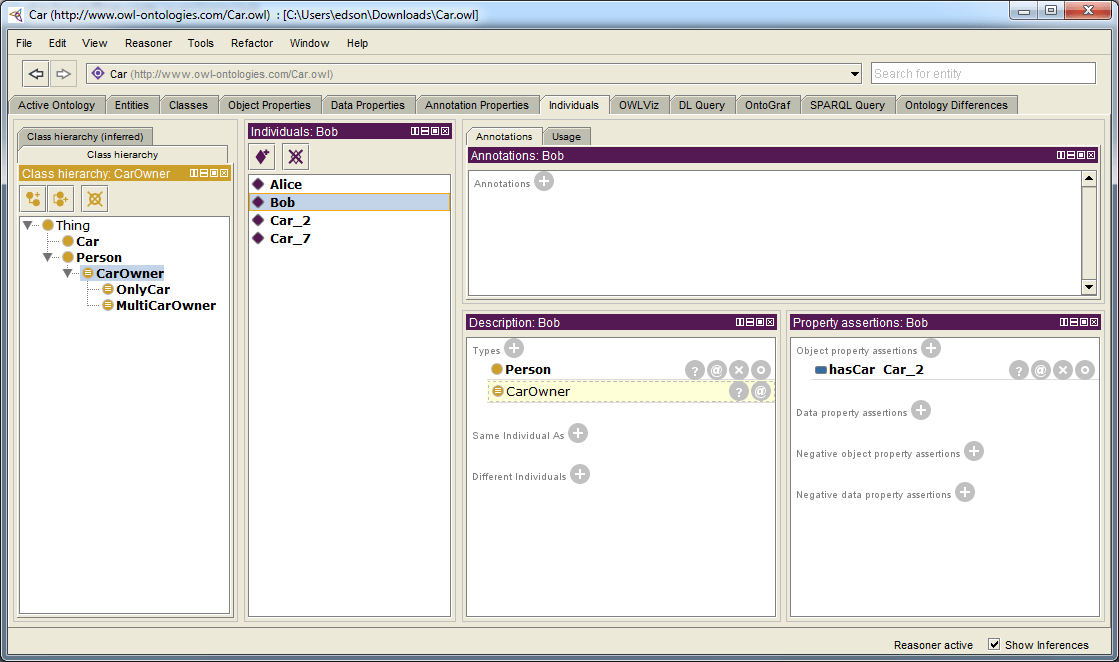Add negative object property assertion
Image resolution: width=1119 pixels, height=662 pixels.
pyautogui.click(x=974, y=451)
